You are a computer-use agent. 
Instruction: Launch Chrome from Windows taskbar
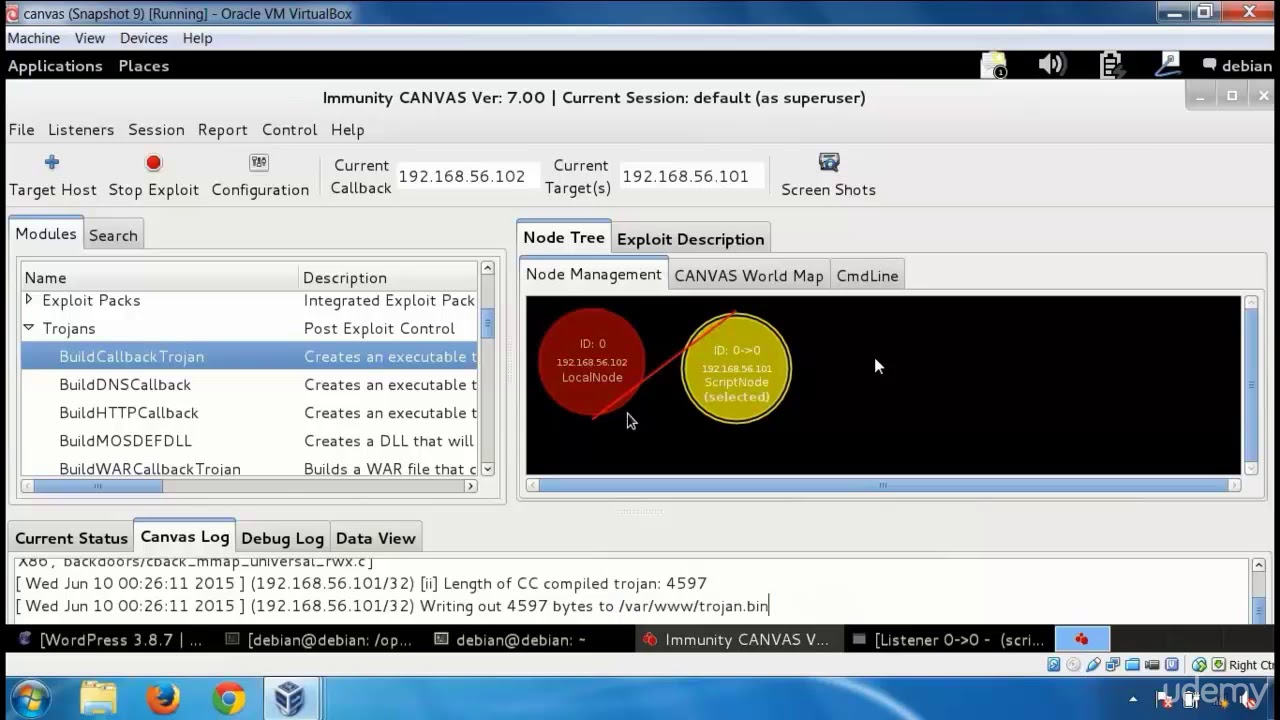228,698
